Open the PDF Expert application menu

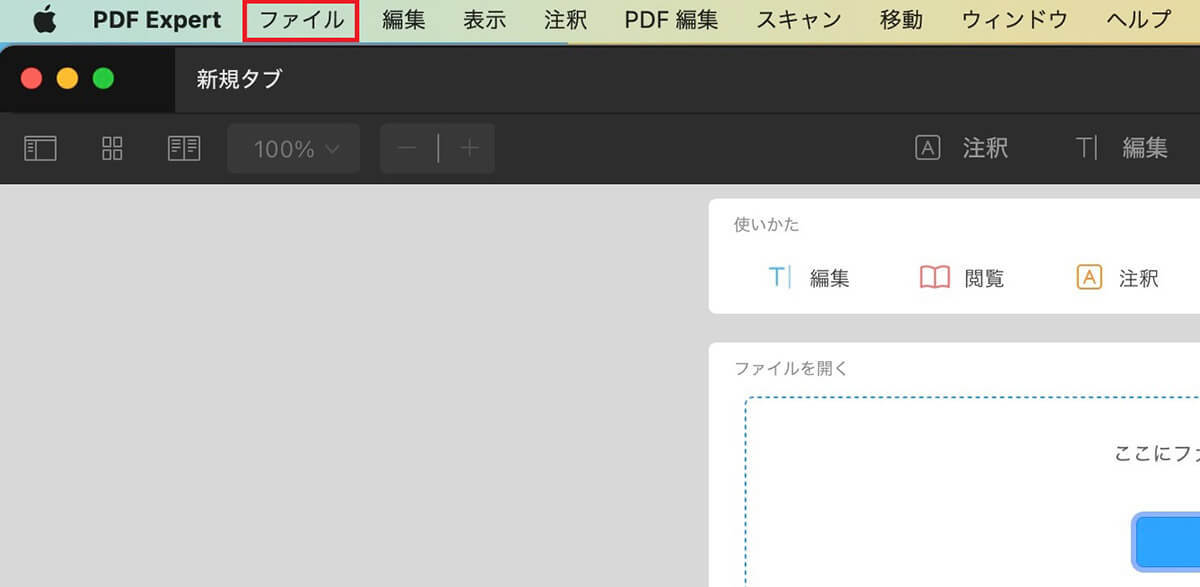tap(157, 19)
